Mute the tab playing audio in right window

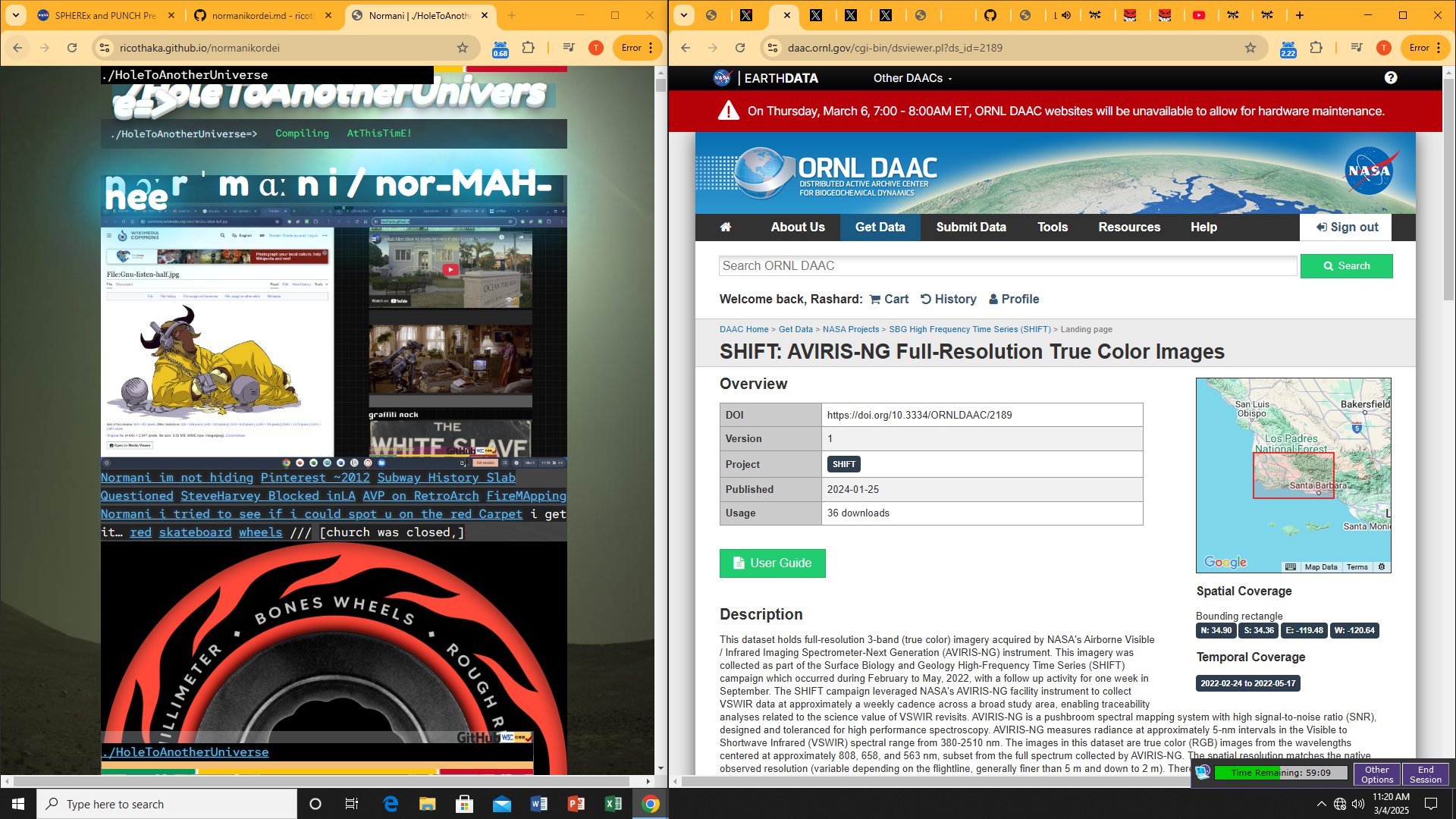[x=1065, y=15]
